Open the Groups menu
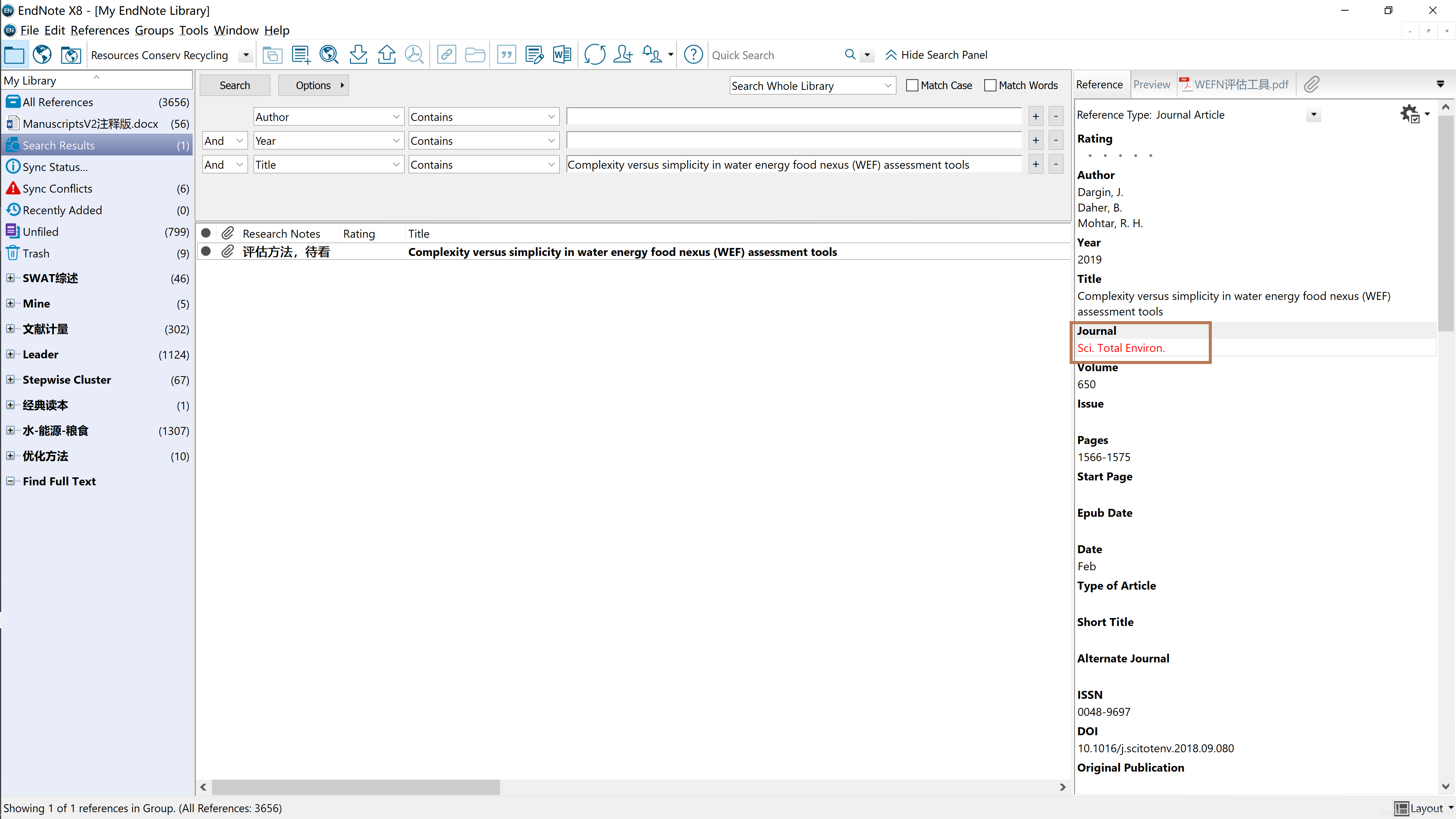Viewport: 1456px width, 819px height. (154, 30)
